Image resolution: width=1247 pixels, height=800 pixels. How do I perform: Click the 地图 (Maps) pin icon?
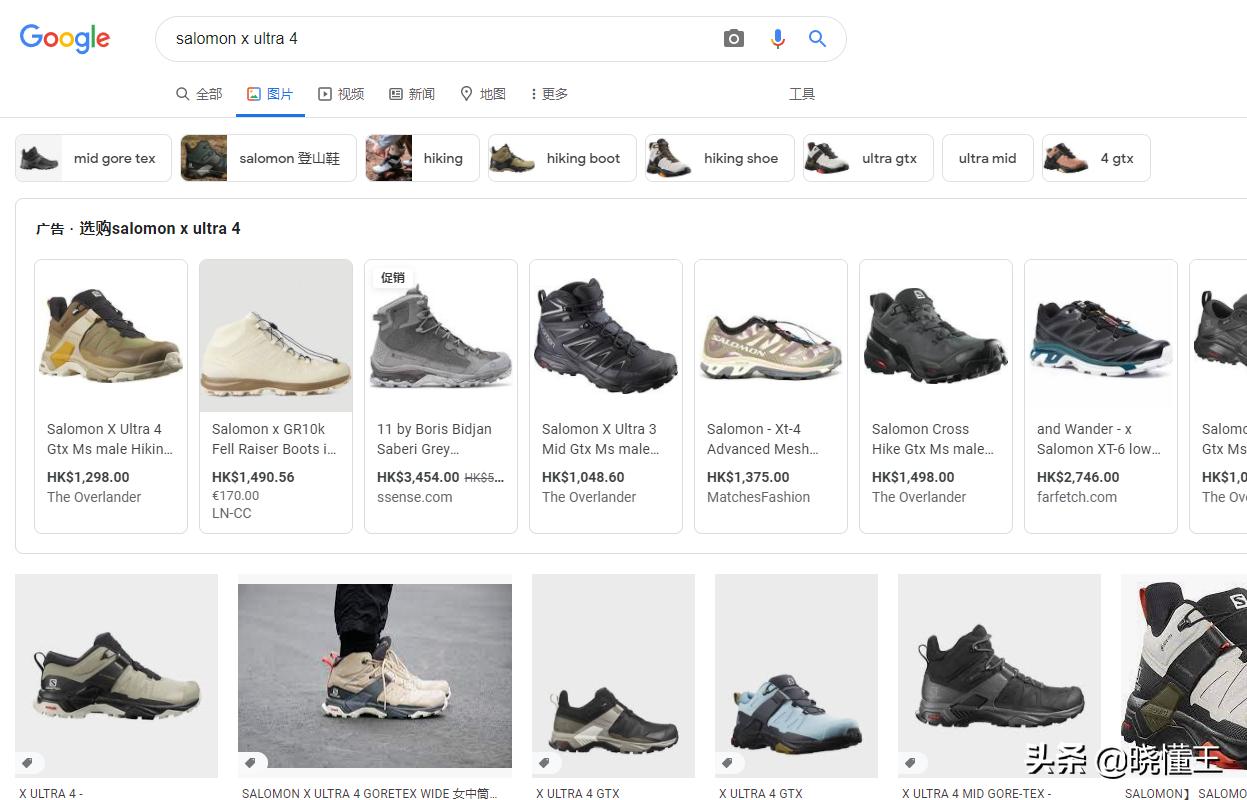pos(466,93)
